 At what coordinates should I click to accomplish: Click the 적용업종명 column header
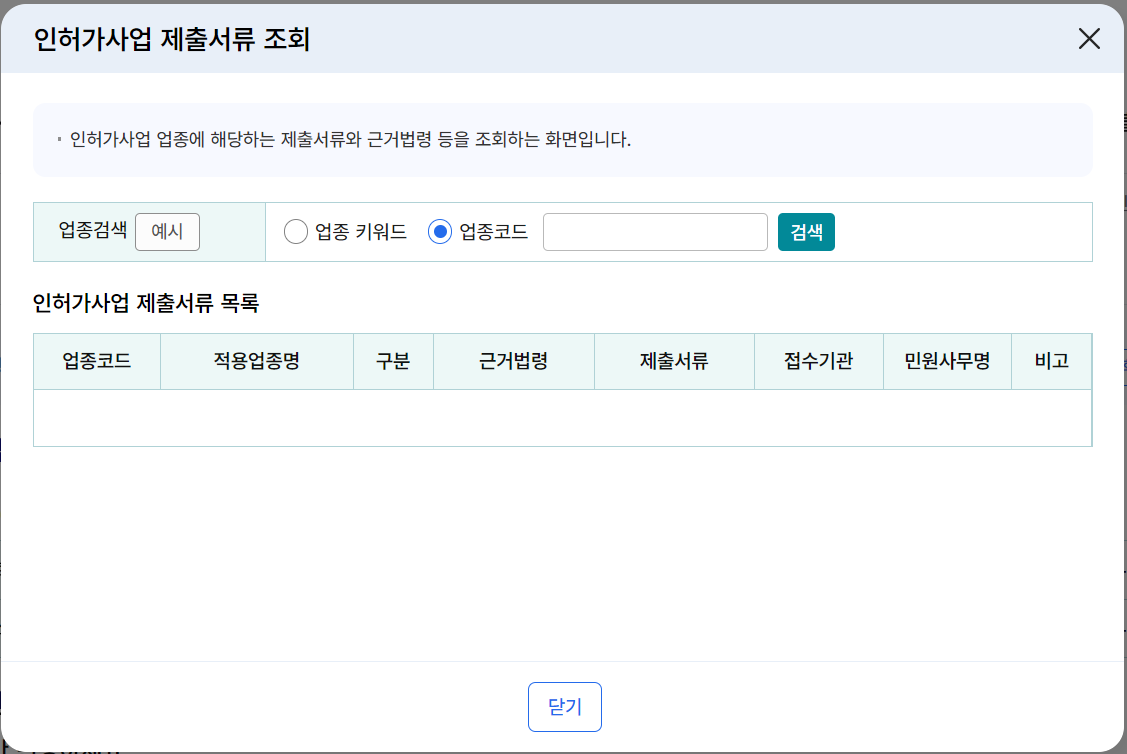tap(257, 361)
